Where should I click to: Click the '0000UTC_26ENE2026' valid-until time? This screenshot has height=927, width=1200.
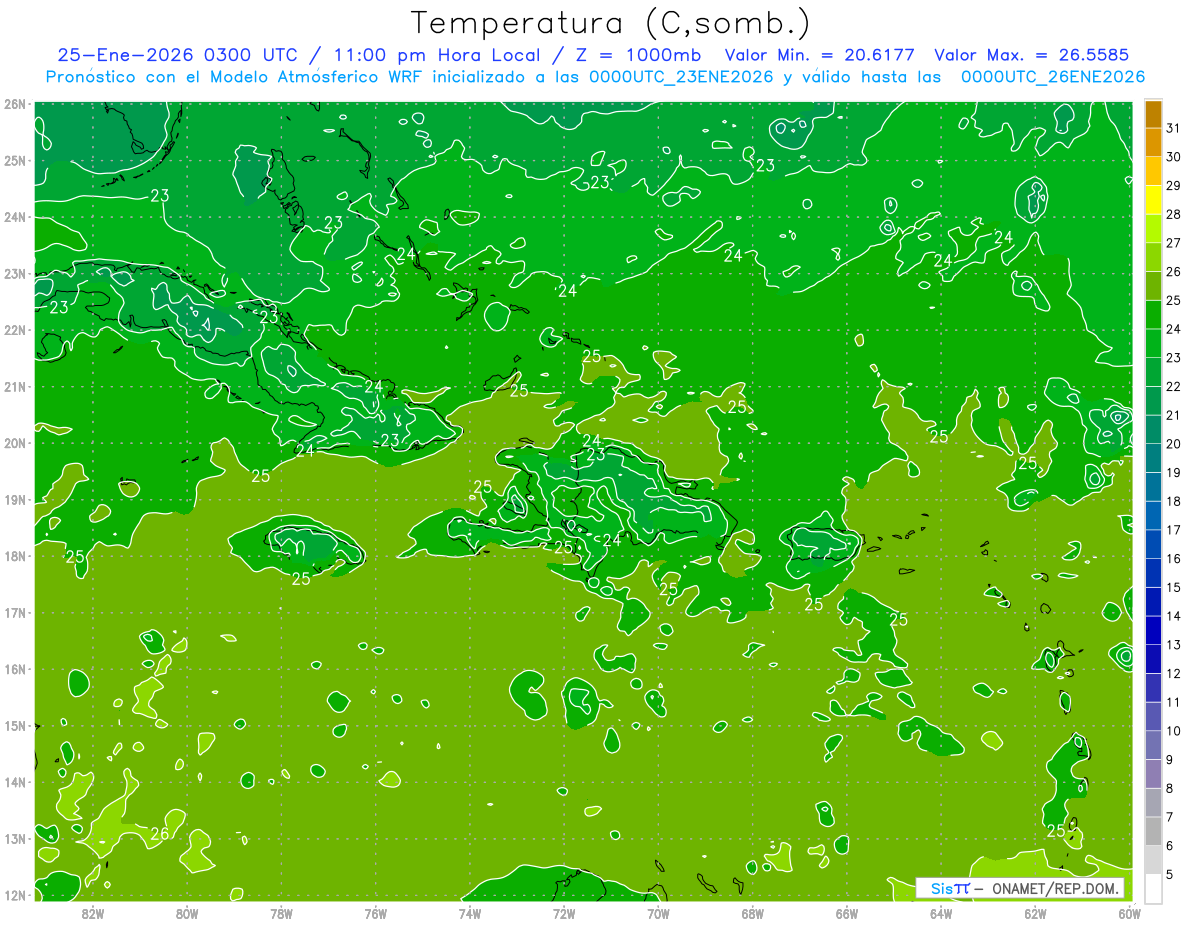pos(1052,77)
